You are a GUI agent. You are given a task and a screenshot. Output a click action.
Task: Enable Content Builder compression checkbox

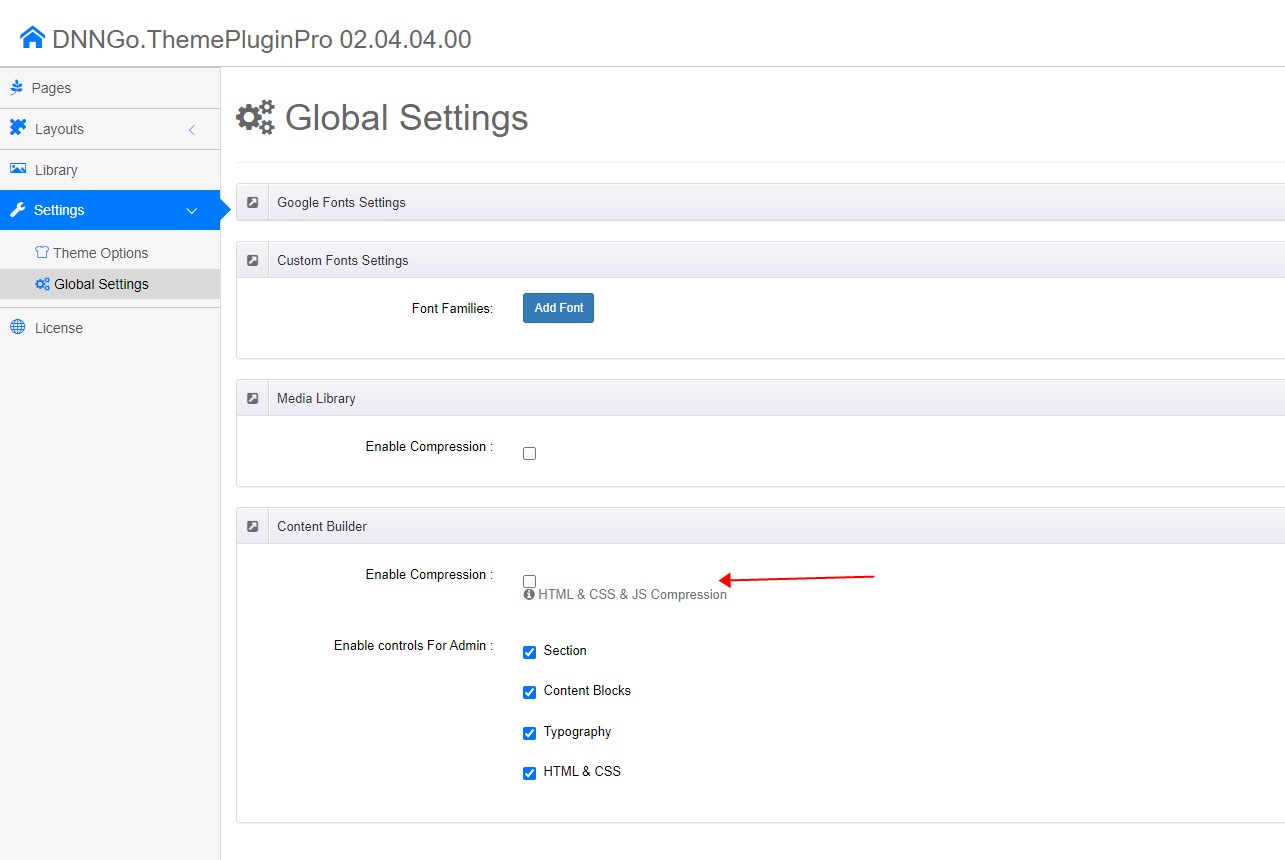pos(530,581)
